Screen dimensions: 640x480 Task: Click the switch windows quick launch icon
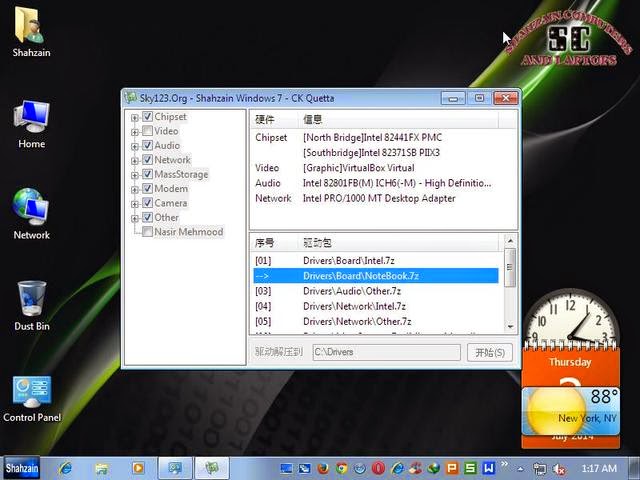(x=304, y=468)
